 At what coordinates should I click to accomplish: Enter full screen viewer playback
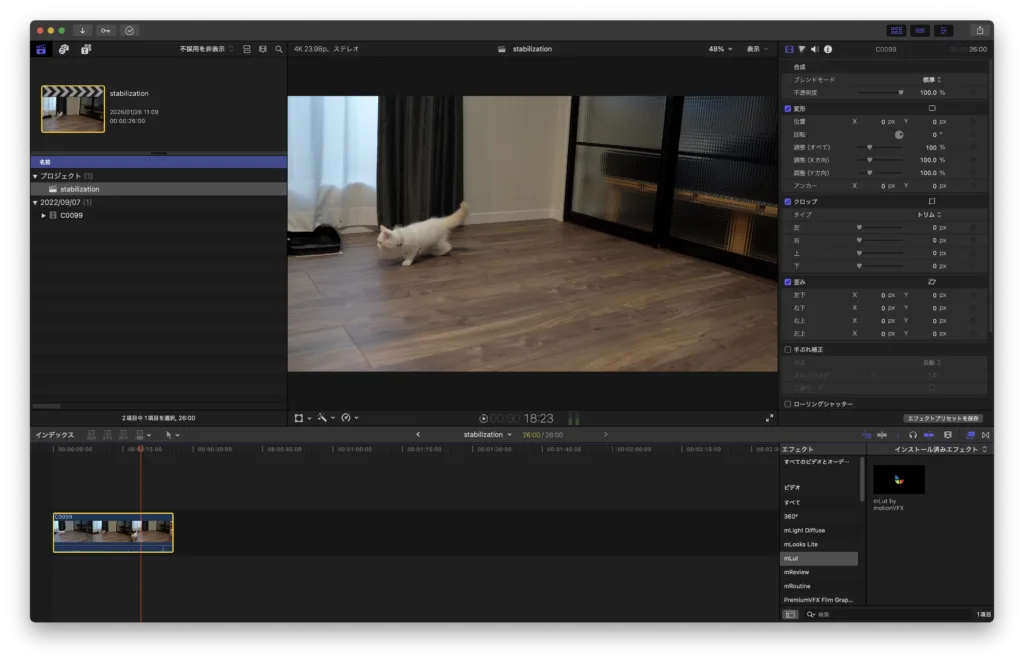coord(769,418)
